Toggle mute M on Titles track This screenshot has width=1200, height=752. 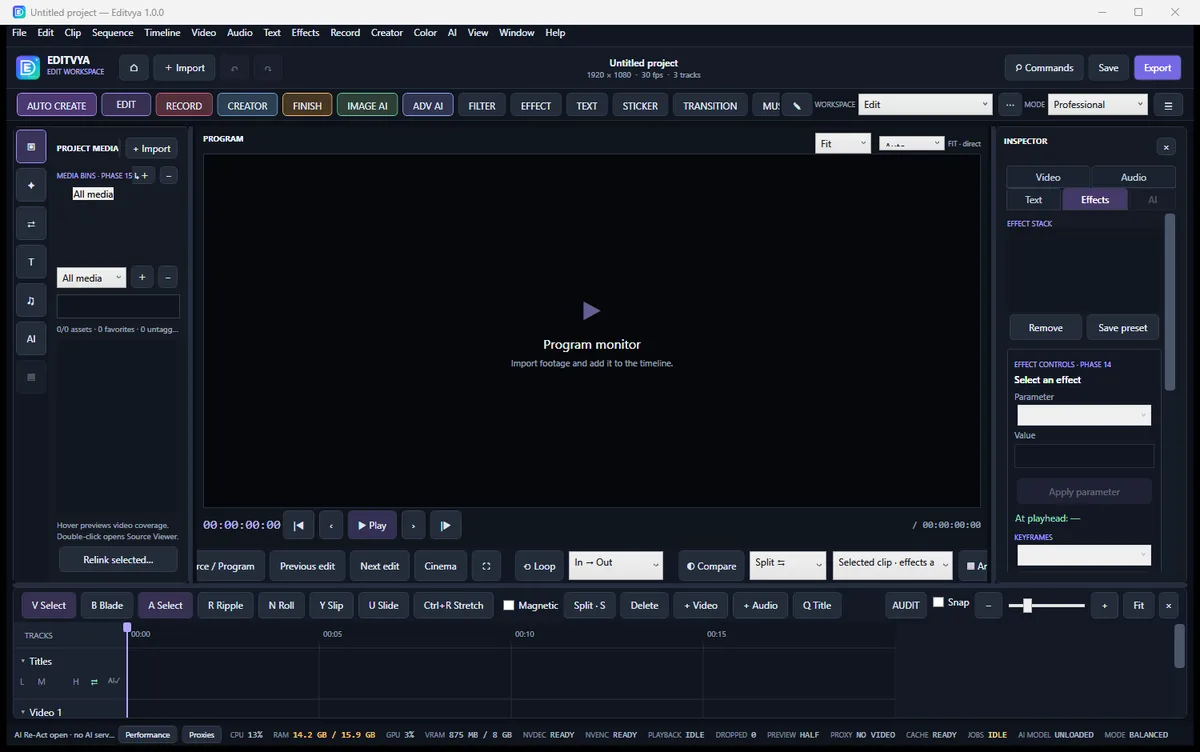coord(42,682)
